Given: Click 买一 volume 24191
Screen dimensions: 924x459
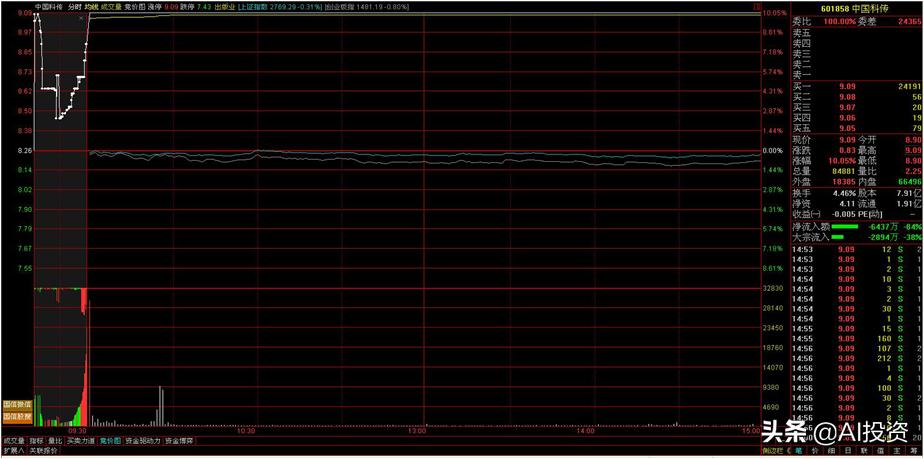Looking at the screenshot, I should 908,87.
